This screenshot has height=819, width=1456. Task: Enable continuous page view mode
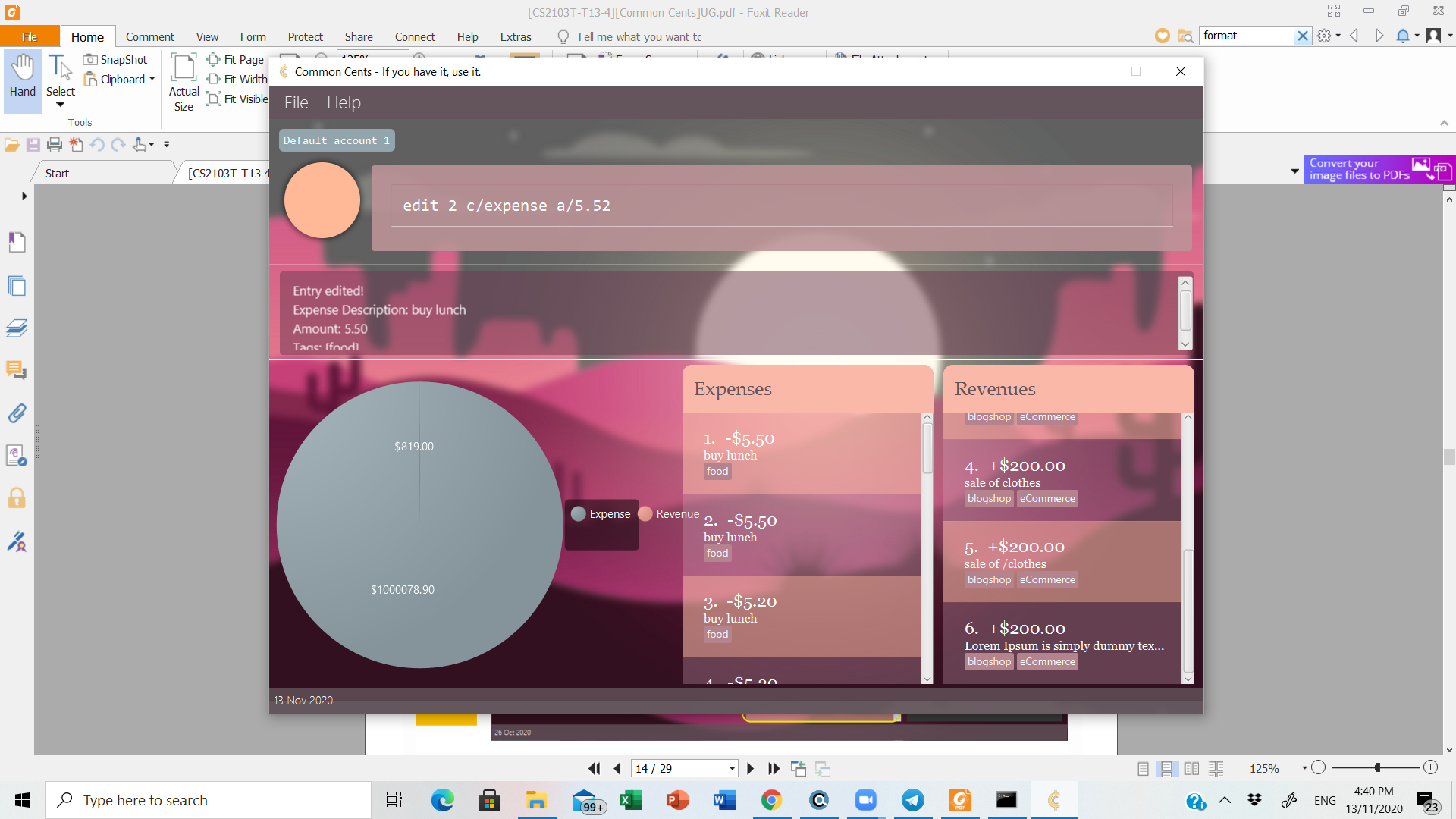coord(1167,768)
